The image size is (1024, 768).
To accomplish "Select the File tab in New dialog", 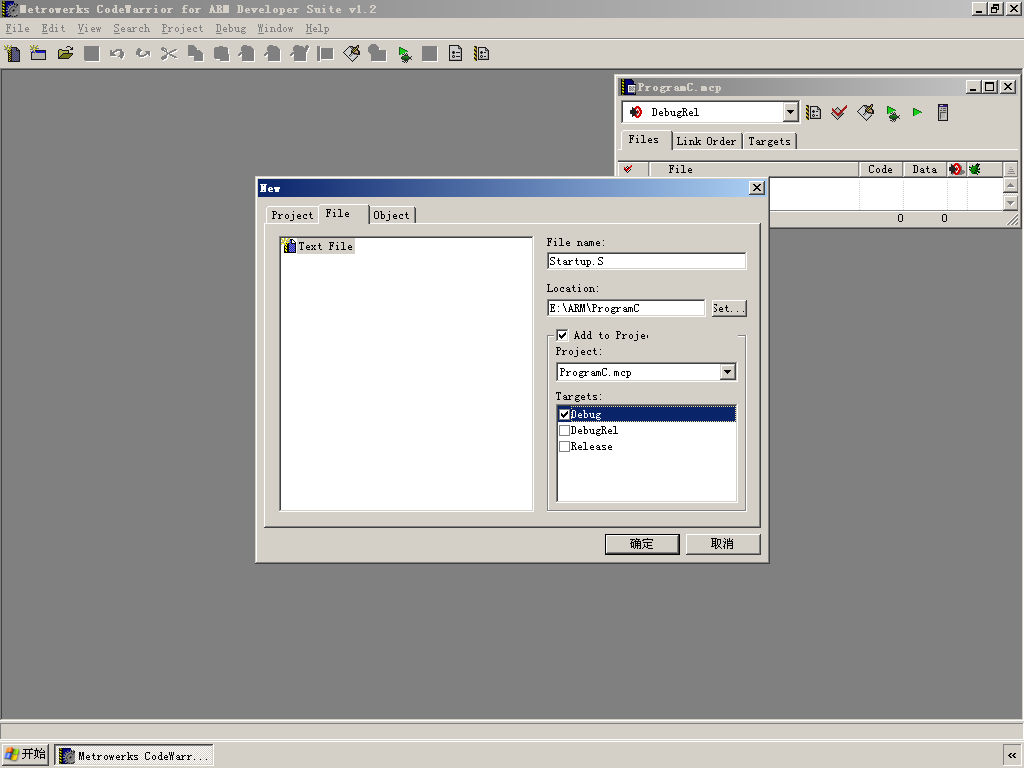I will (343, 214).
